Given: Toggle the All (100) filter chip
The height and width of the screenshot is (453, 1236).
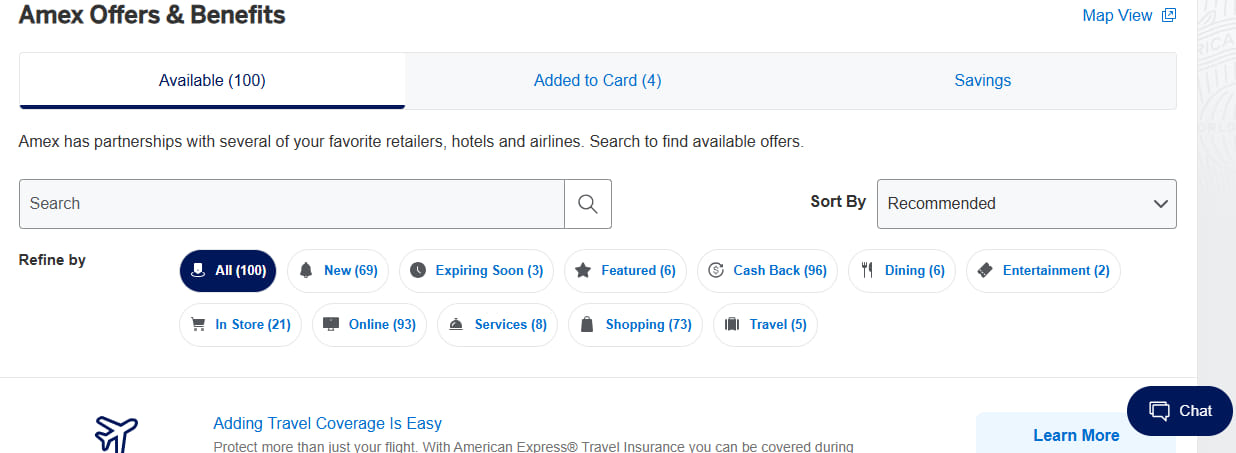Looking at the screenshot, I should pos(228,270).
